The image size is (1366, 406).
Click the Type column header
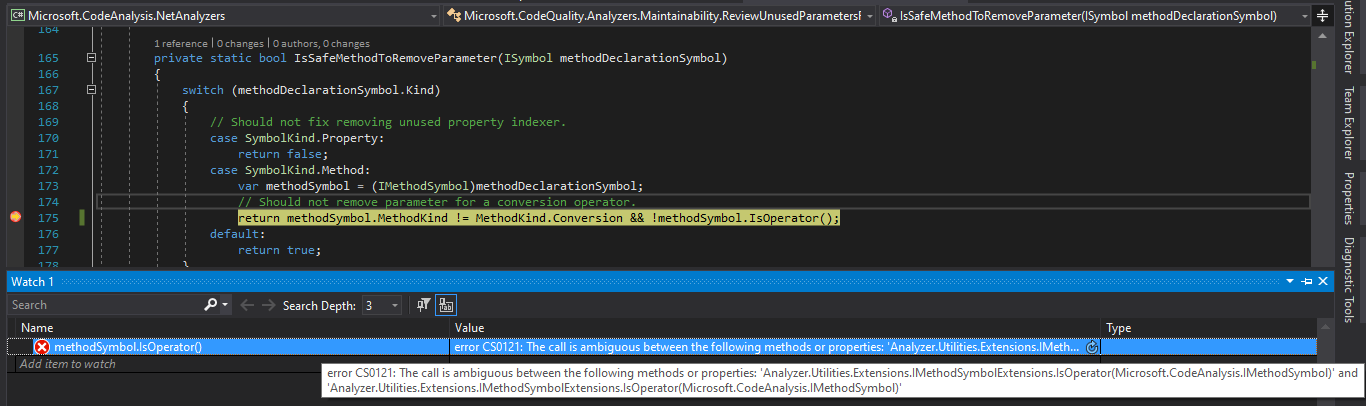1209,328
